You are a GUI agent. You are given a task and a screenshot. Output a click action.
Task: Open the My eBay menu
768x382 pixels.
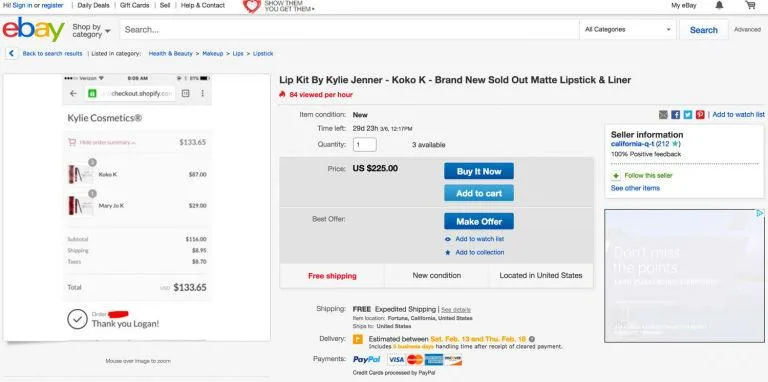click(x=683, y=5)
